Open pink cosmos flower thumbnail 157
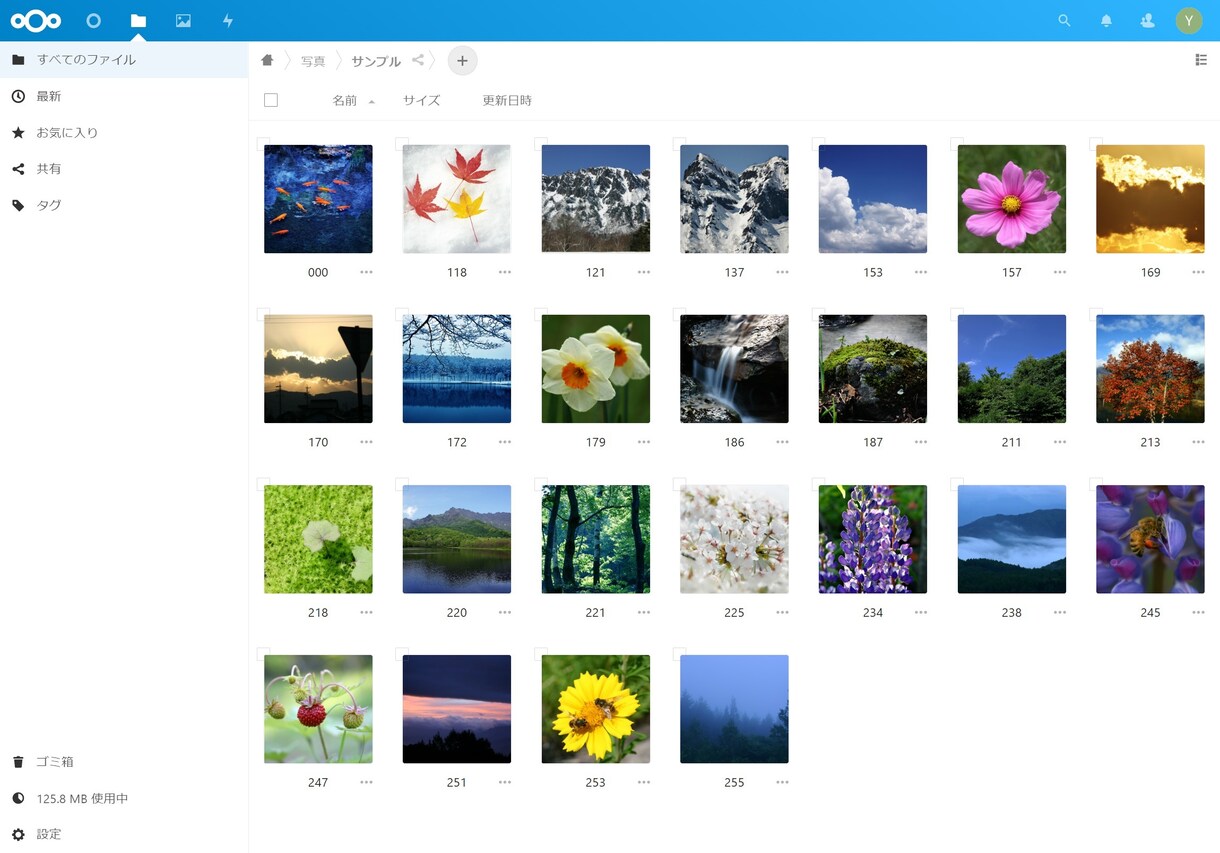 tap(1011, 199)
